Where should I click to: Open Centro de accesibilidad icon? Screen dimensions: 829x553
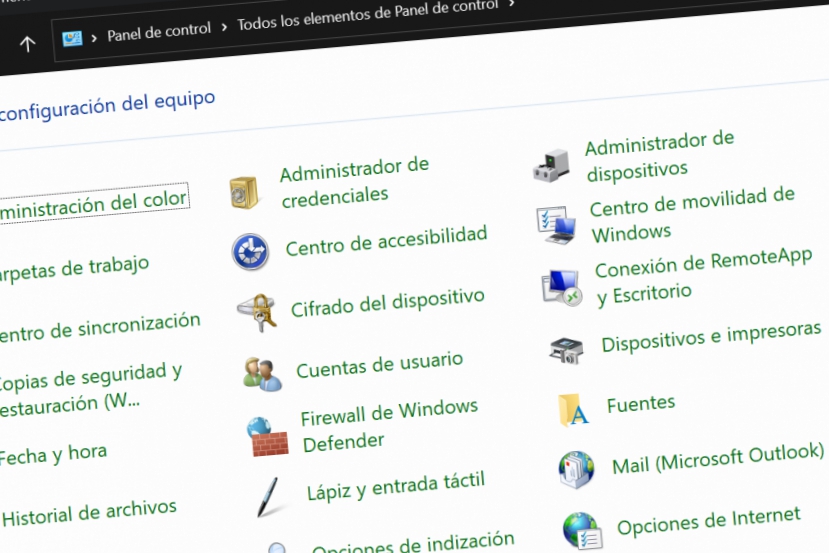click(x=250, y=251)
